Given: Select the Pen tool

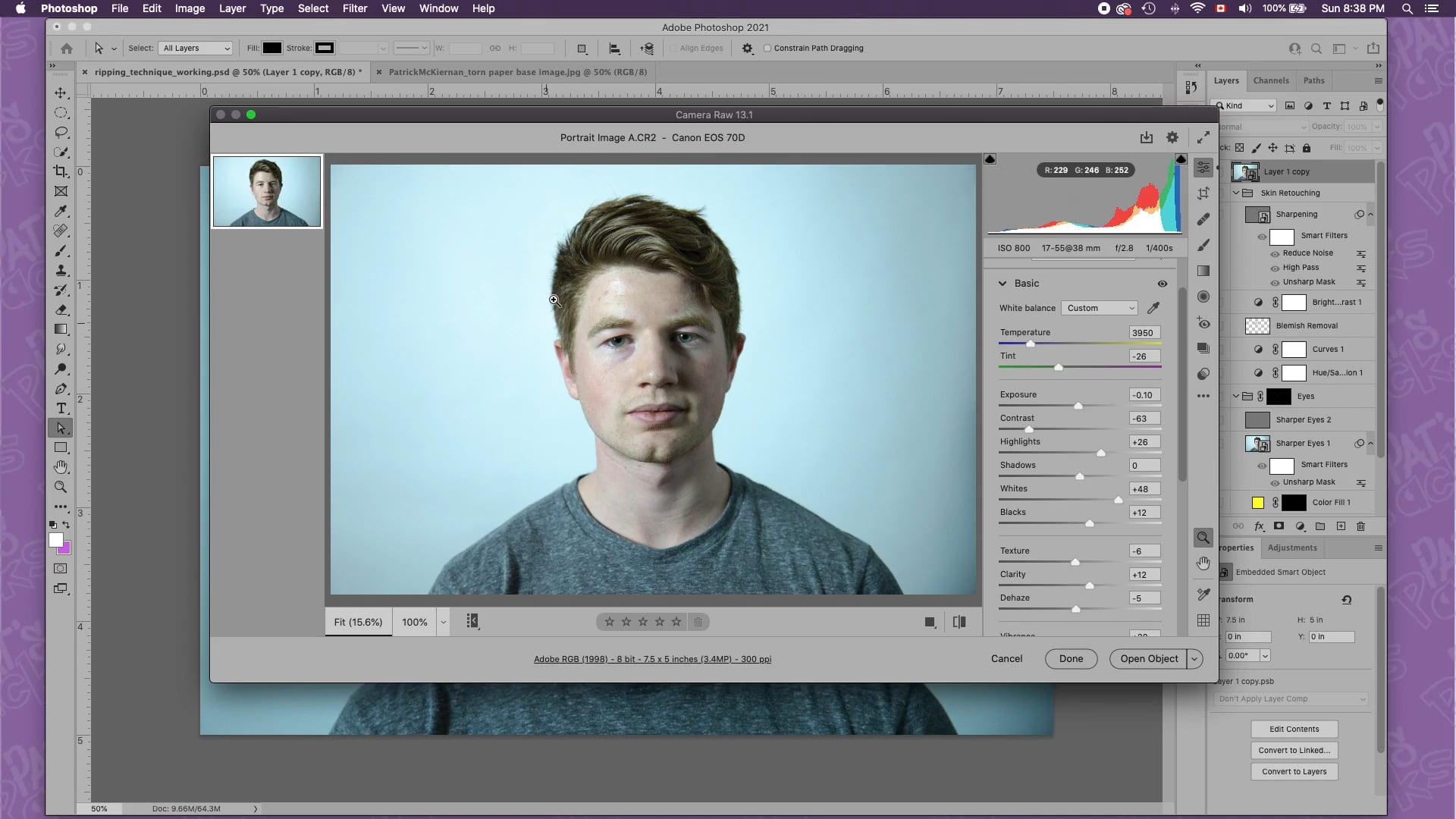Looking at the screenshot, I should click(x=61, y=388).
